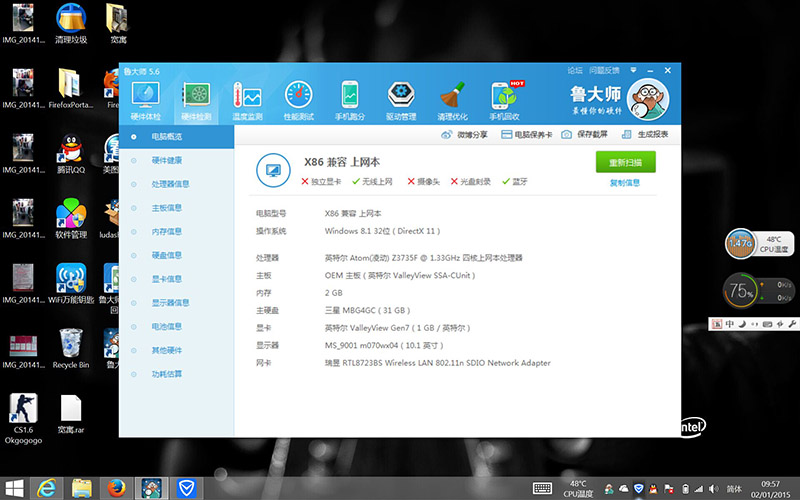This screenshot has width=800, height=500.
Task: Open the 硬件体检 hardware checkup icon
Action: point(145,101)
